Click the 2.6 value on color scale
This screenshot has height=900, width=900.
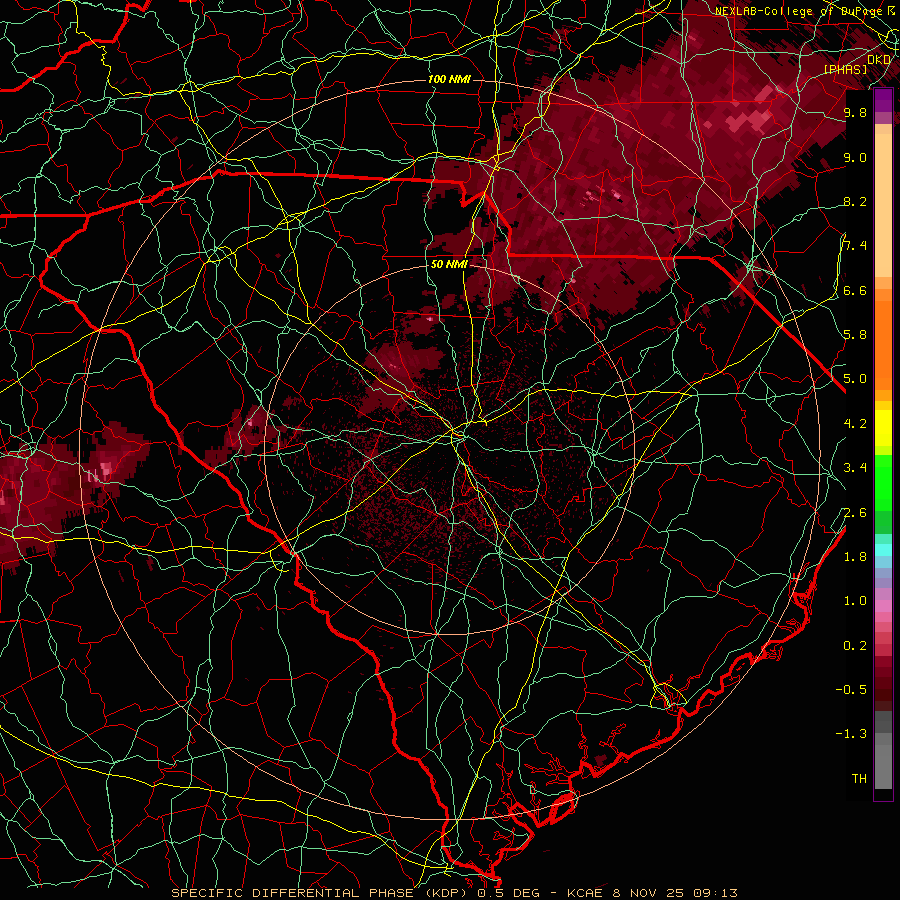coord(855,512)
